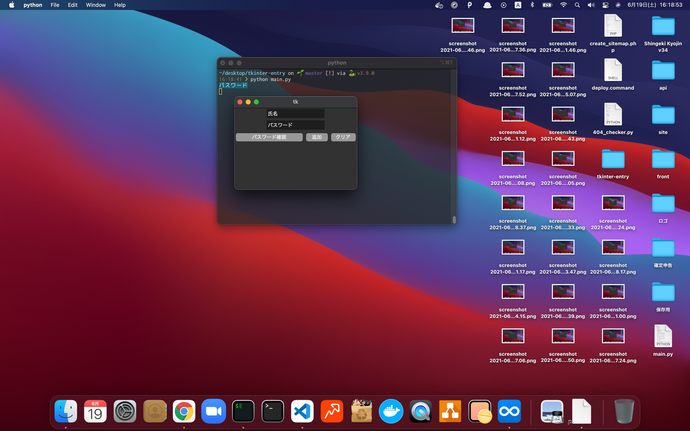Select the main.py file on the desktop
The width and height of the screenshot is (690, 431).
(663, 336)
